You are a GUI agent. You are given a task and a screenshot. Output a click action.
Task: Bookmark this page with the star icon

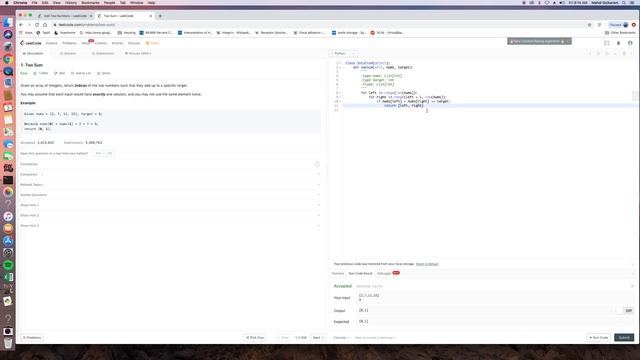[589, 25]
